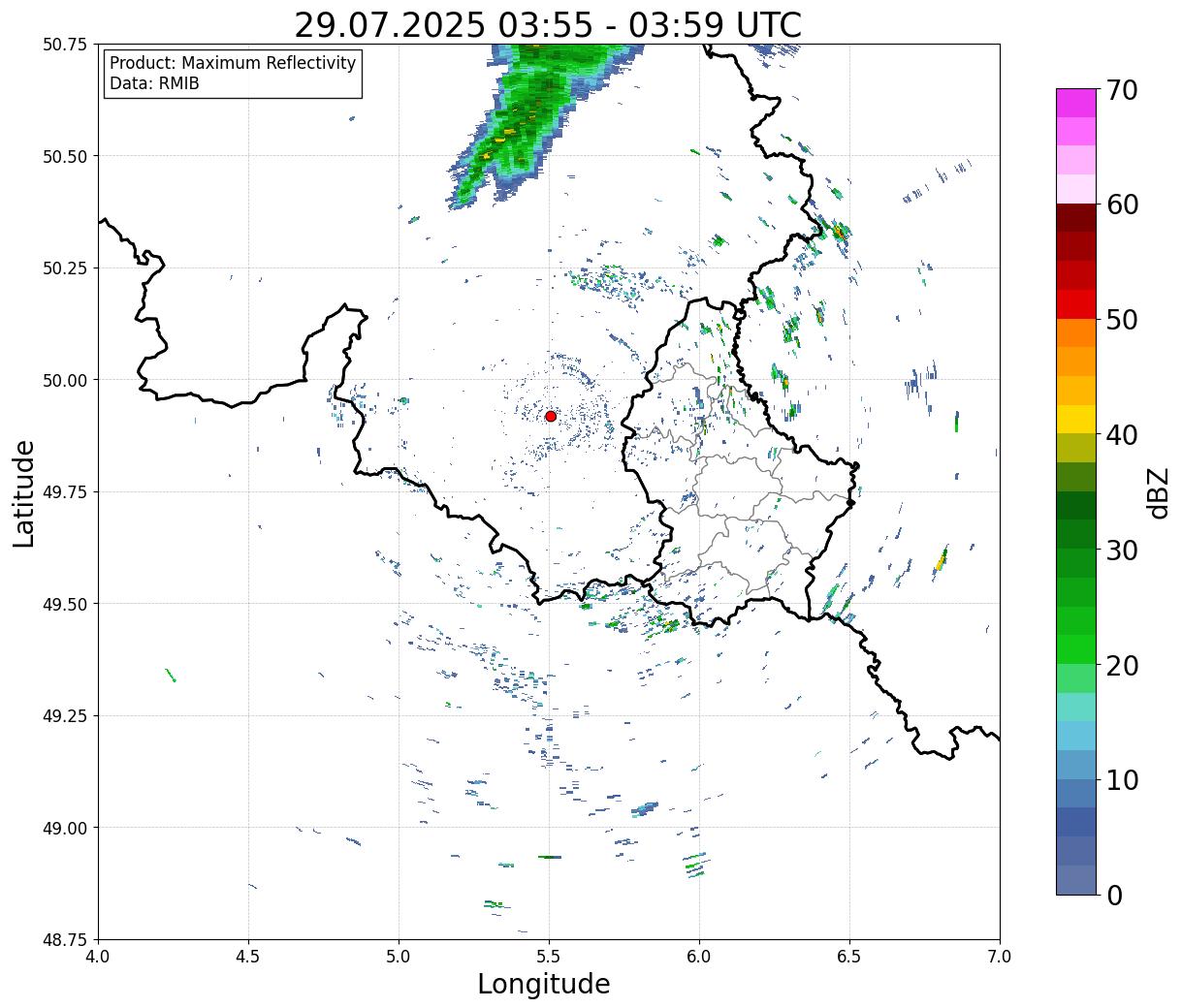Click the plot title timestamp text

548,24
